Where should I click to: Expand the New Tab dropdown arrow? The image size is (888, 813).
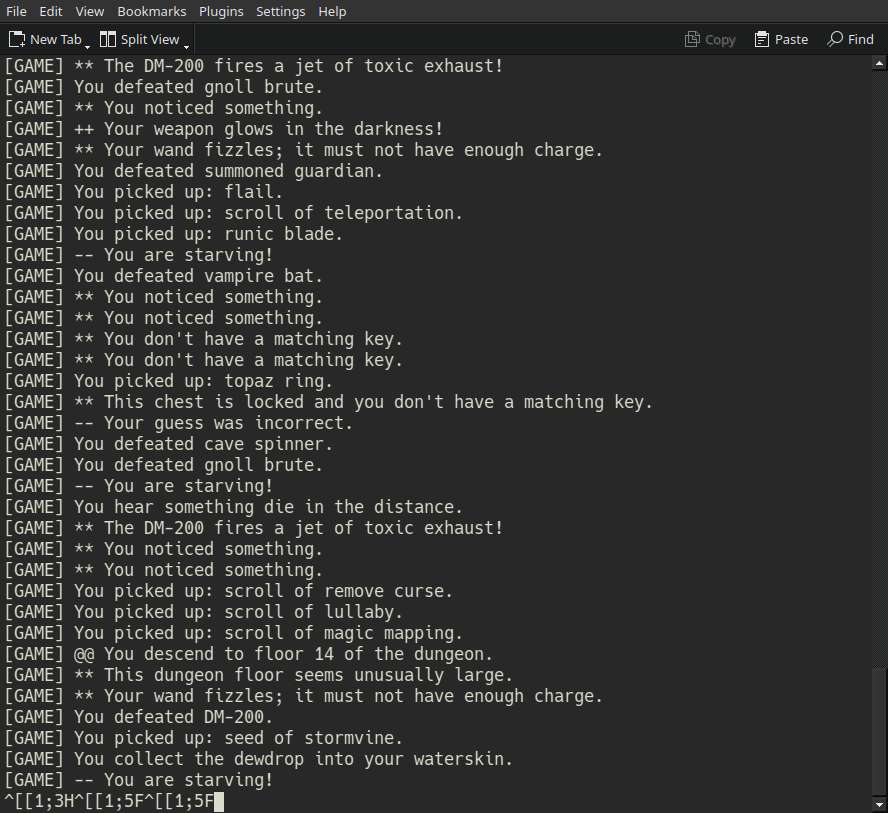87,46
